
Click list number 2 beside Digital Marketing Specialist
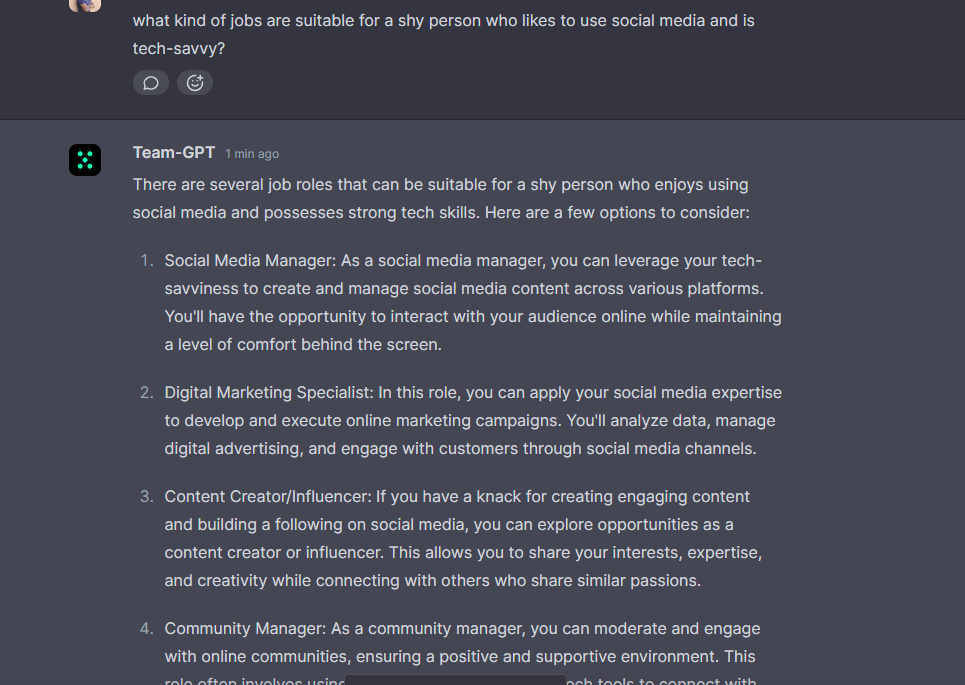pyautogui.click(x=146, y=393)
